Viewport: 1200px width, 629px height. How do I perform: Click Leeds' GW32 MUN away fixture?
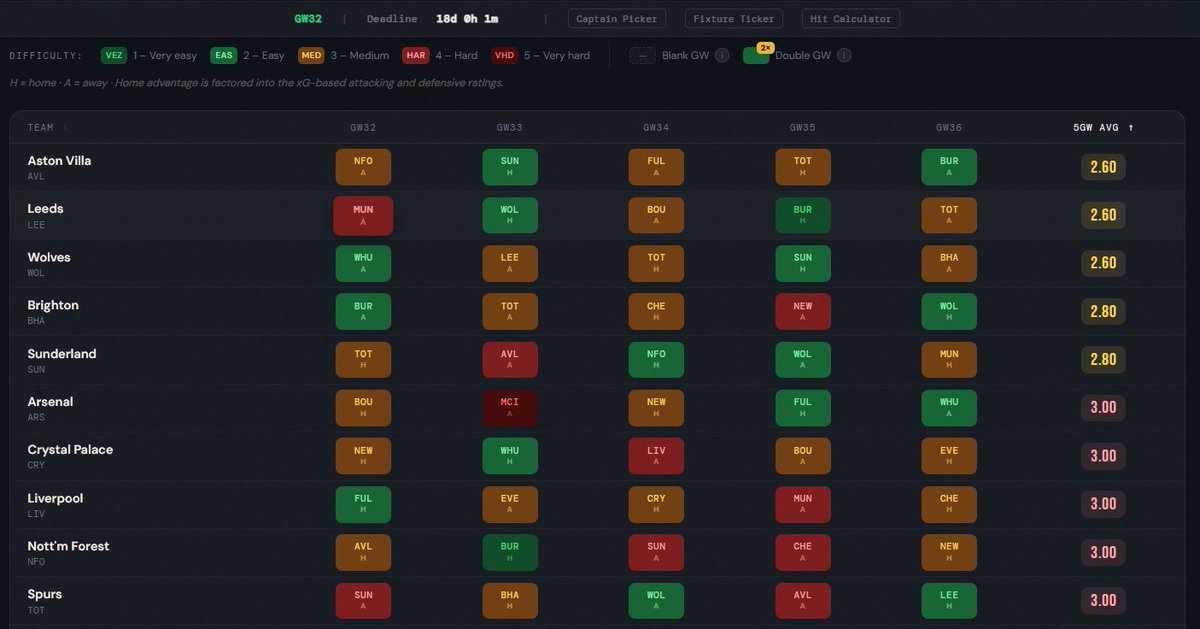click(363, 215)
